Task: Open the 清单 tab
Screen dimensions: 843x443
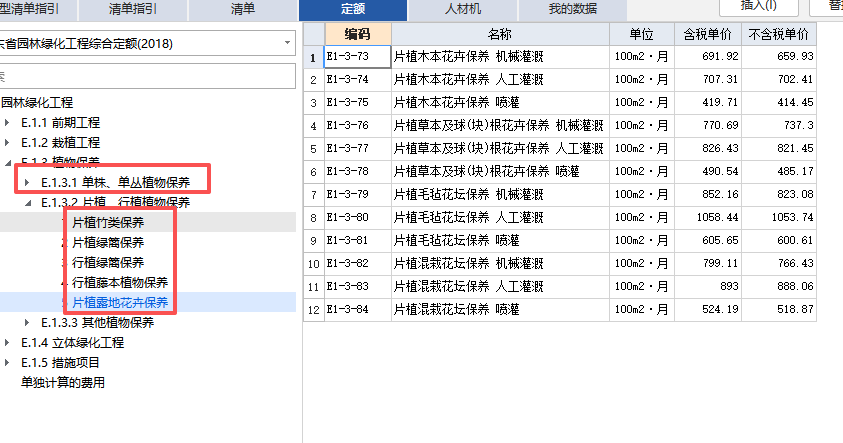Action: [x=242, y=9]
